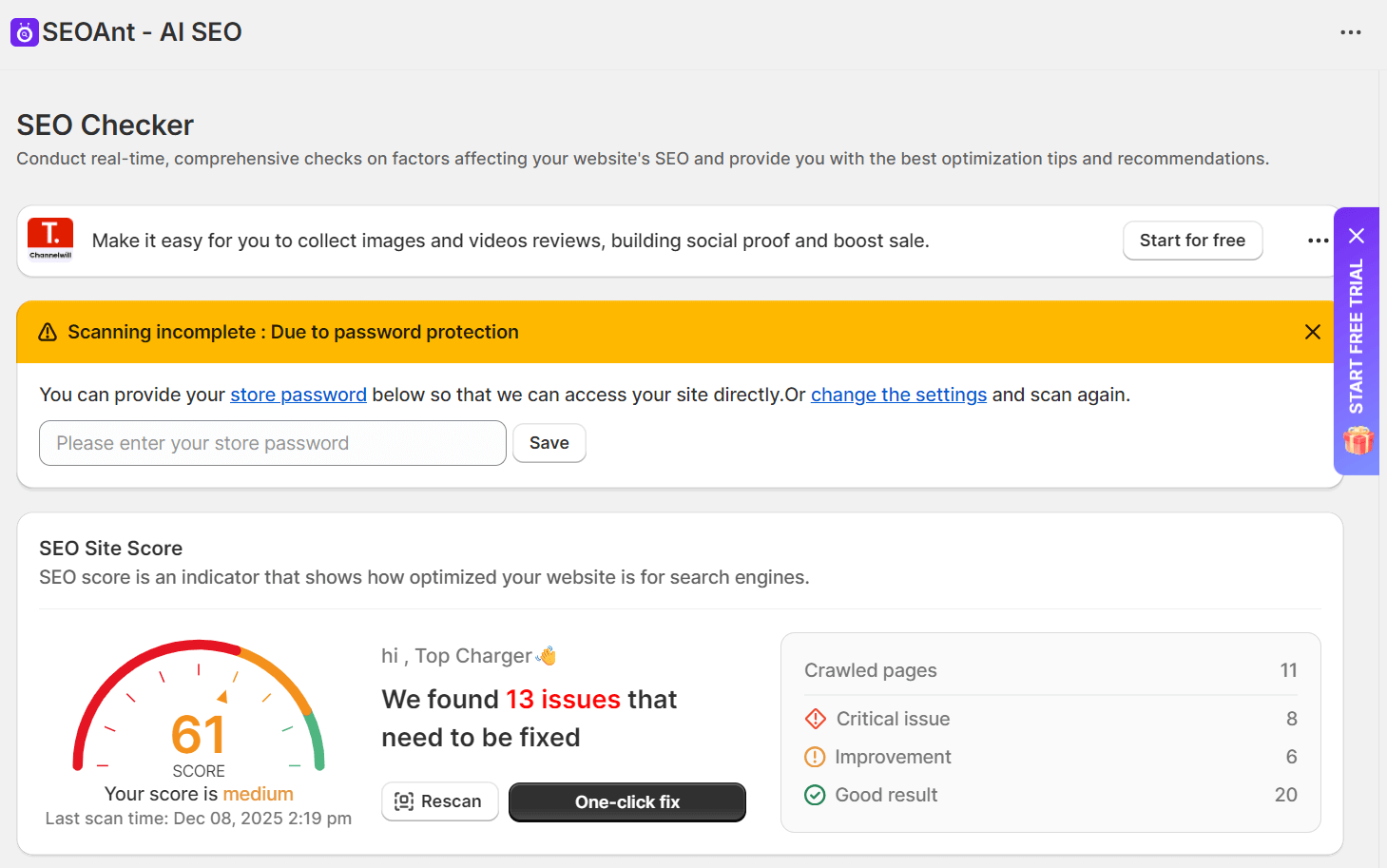The height and width of the screenshot is (868, 1387).
Task: Click the gift icon on the free trial tab
Action: coord(1357,440)
